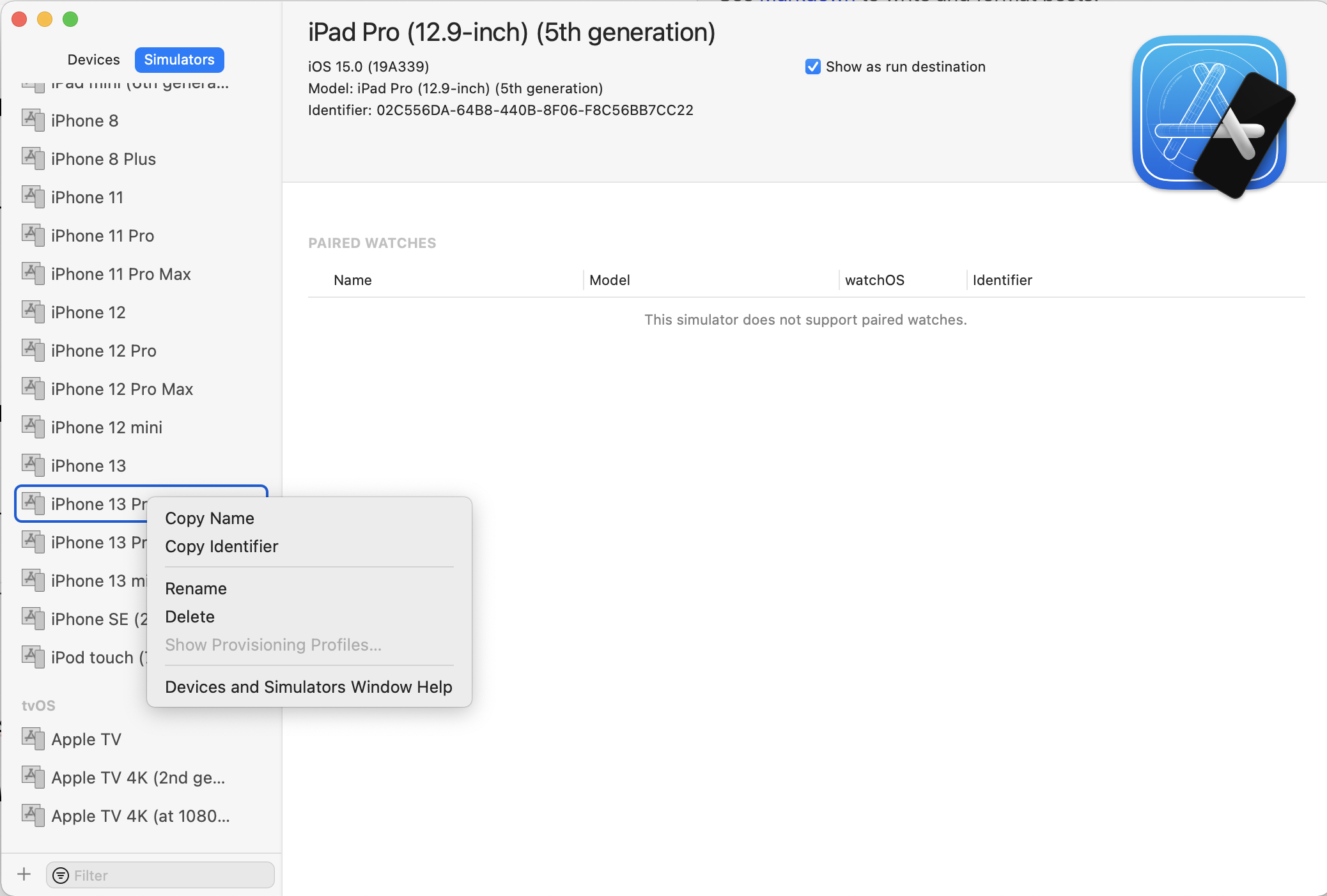Click the Apple TV simulator icon
This screenshot has height=896, width=1327.
click(x=33, y=739)
